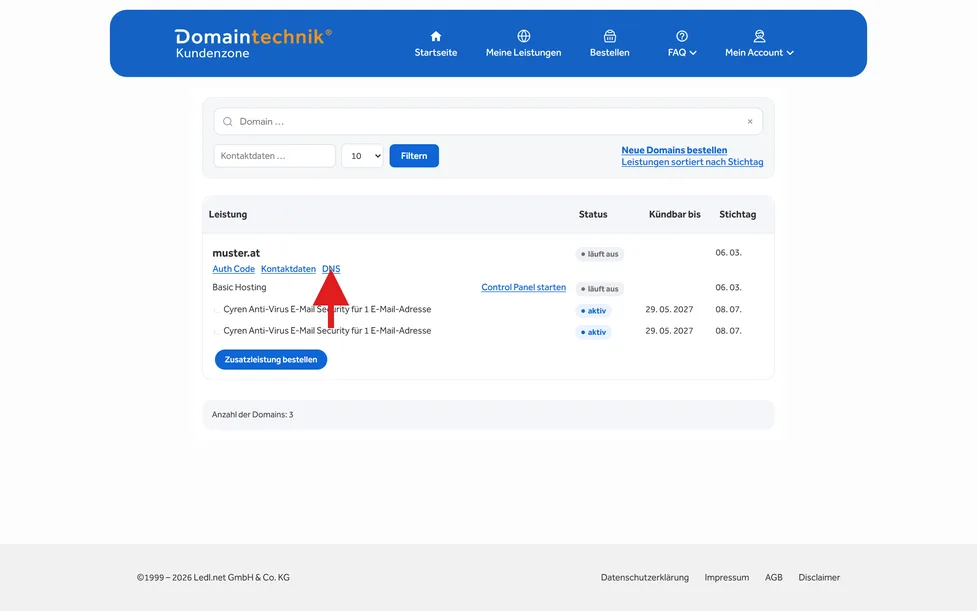Open the Disclaimer footer link

819,577
